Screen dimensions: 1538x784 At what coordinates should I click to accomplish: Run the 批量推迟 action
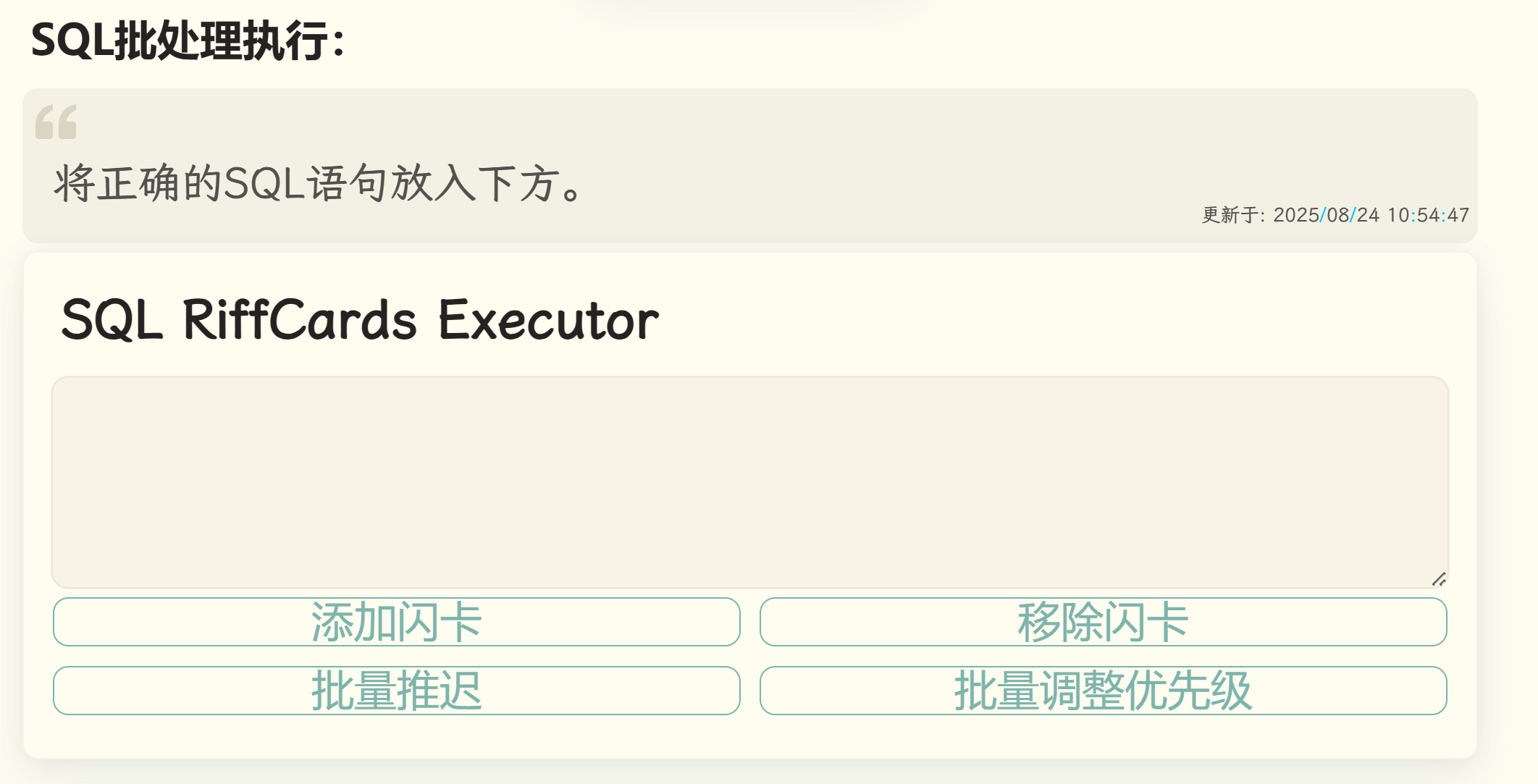[x=396, y=691]
